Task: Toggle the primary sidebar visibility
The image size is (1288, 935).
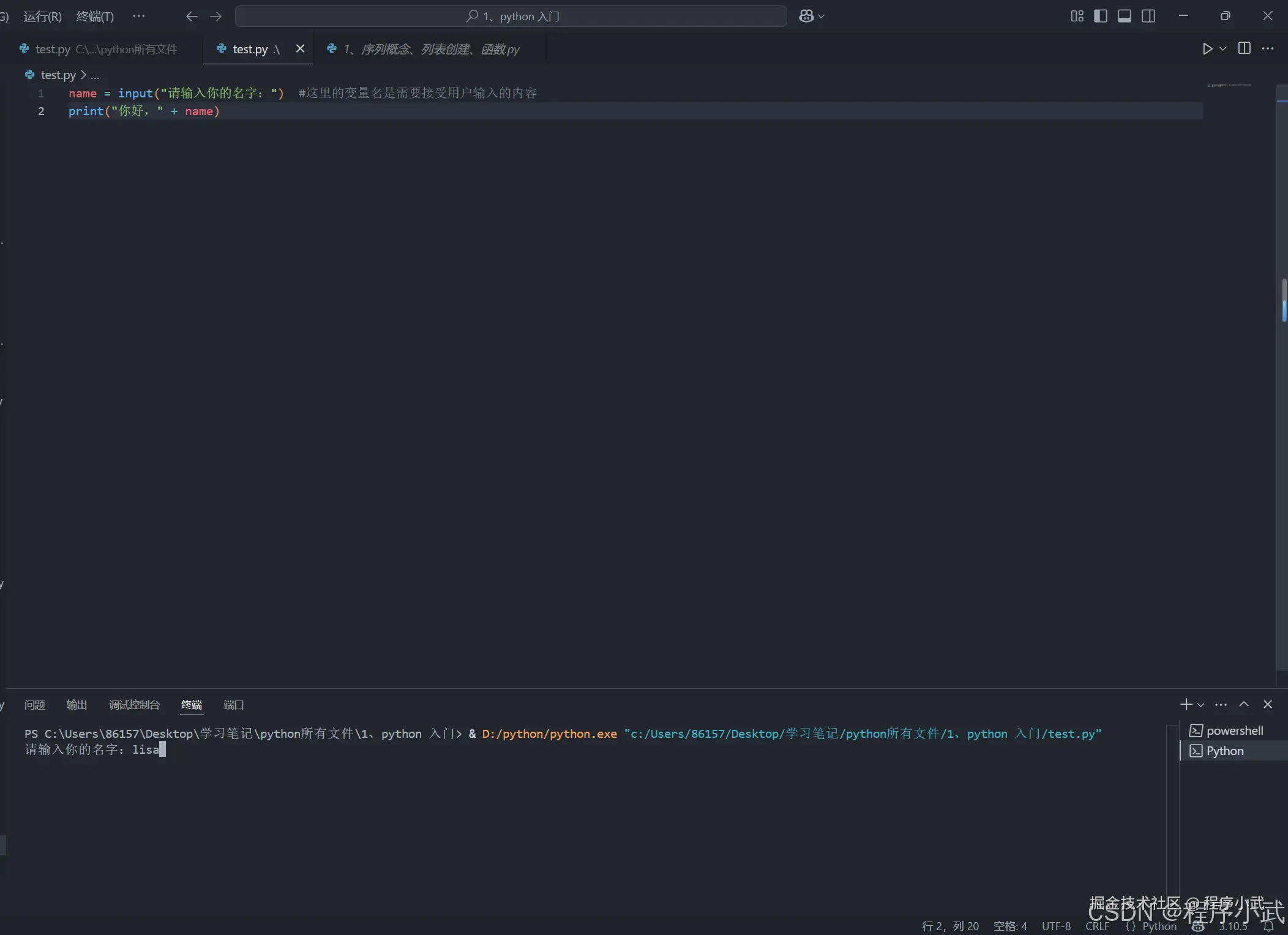Action: (1101, 17)
